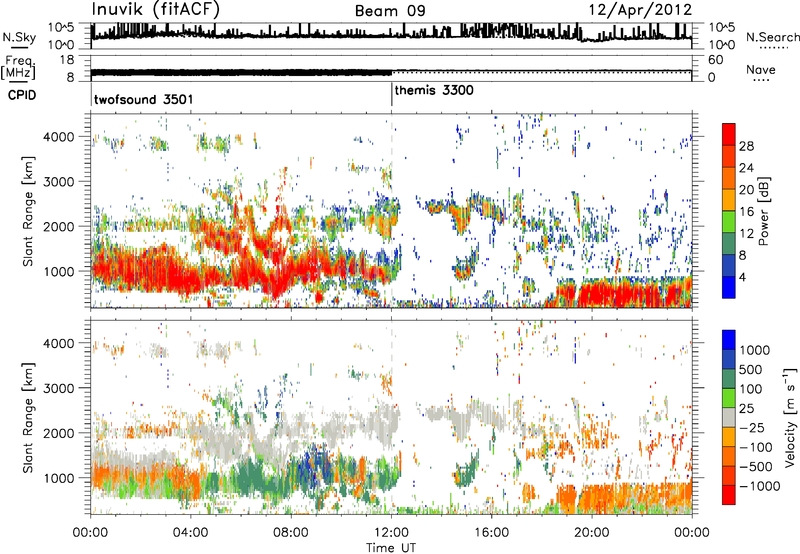Viewport: 800px width, 554px height.
Task: Click the '20:00' time axis label
Action: [x=591, y=533]
